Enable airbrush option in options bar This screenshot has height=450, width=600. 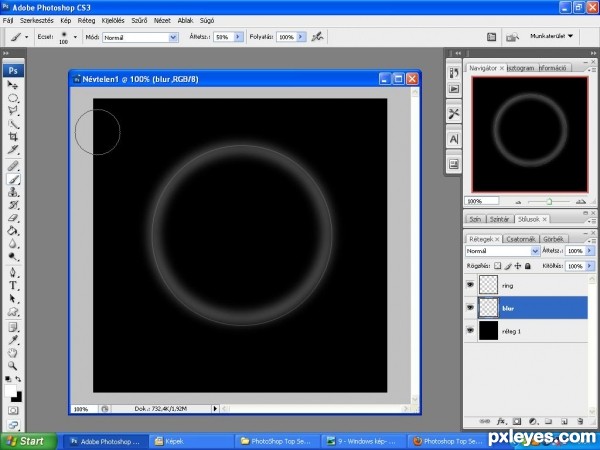pyautogui.click(x=317, y=37)
